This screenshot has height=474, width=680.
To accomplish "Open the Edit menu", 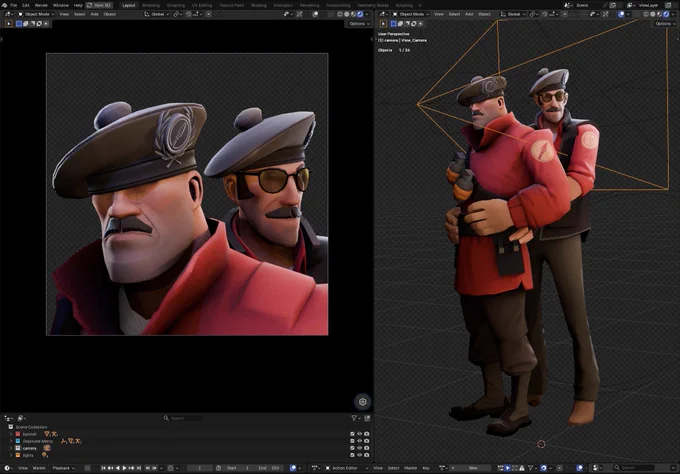I will (x=26, y=5).
